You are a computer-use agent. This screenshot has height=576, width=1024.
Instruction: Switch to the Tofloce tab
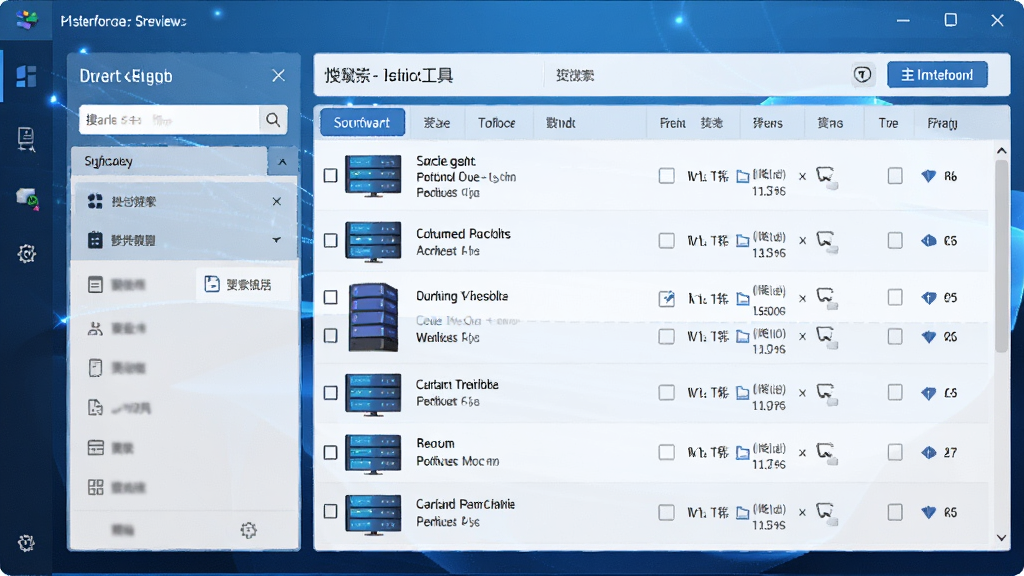tap(496, 123)
